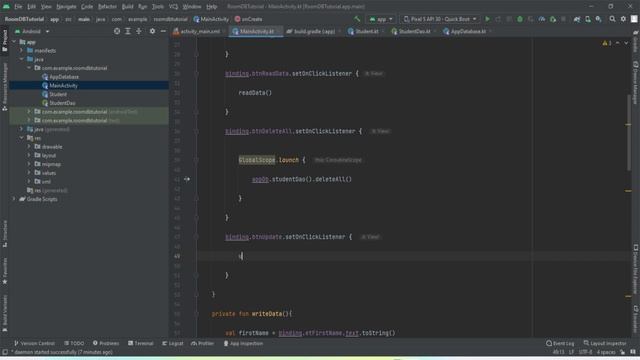Expand the java (generated) folder

pyautogui.click(x=22, y=129)
